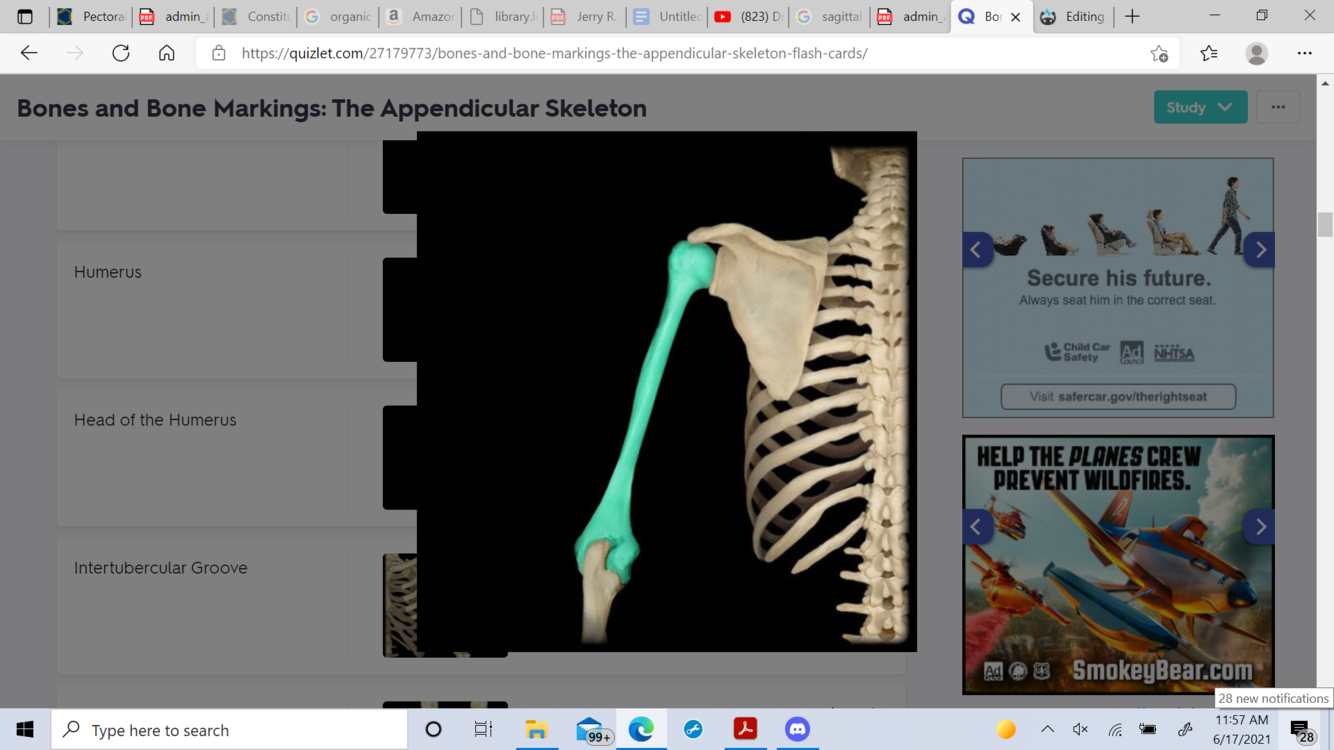1334x750 pixels.
Task: Show hidden system tray icons
Action: point(1047,730)
